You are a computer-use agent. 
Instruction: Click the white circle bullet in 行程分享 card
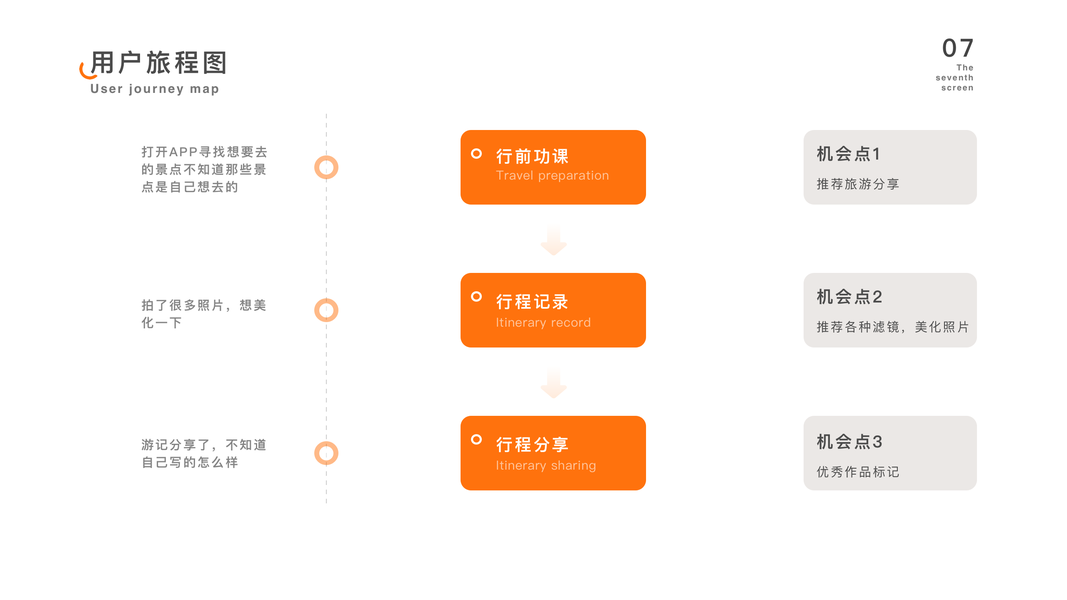[x=476, y=440]
